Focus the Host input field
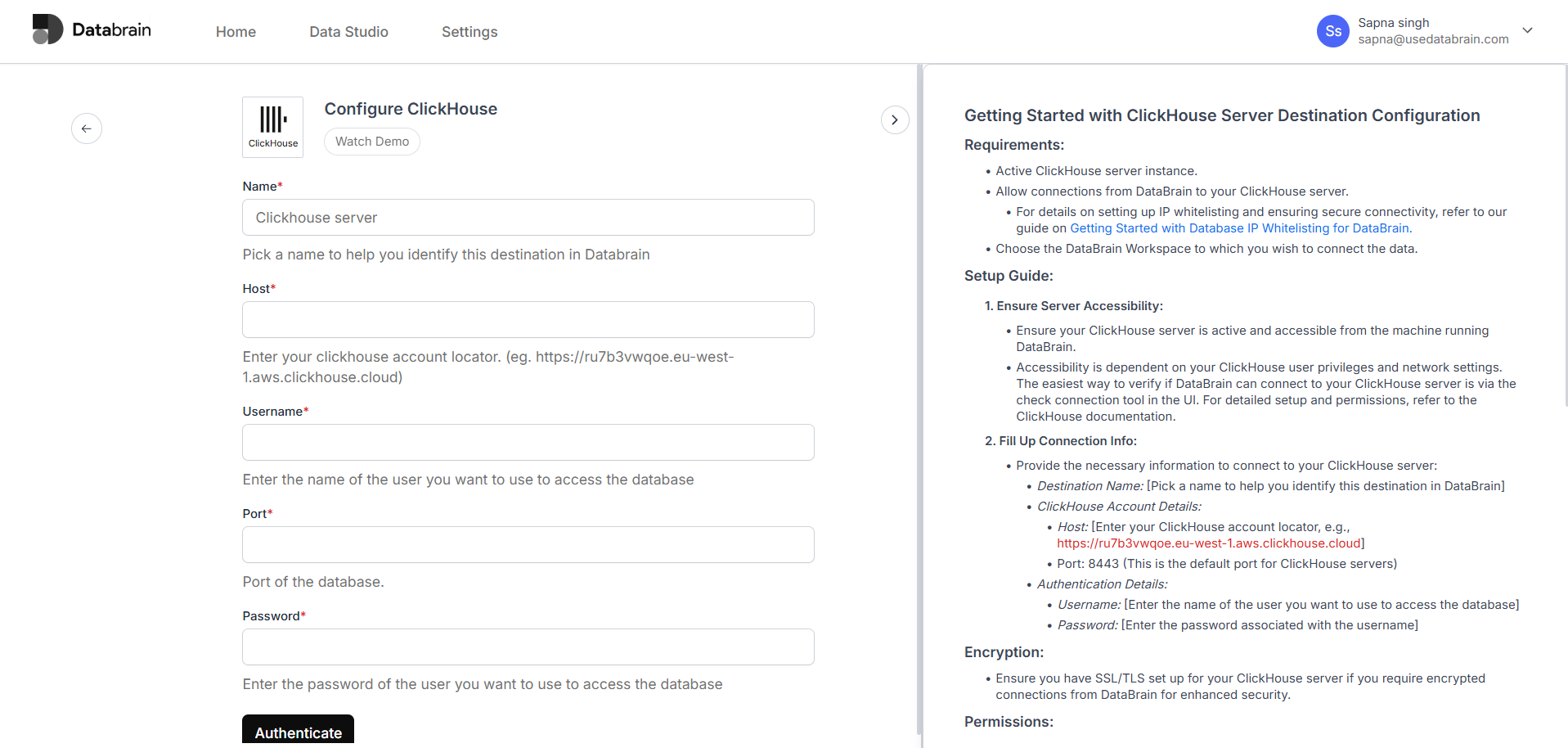 tap(528, 320)
